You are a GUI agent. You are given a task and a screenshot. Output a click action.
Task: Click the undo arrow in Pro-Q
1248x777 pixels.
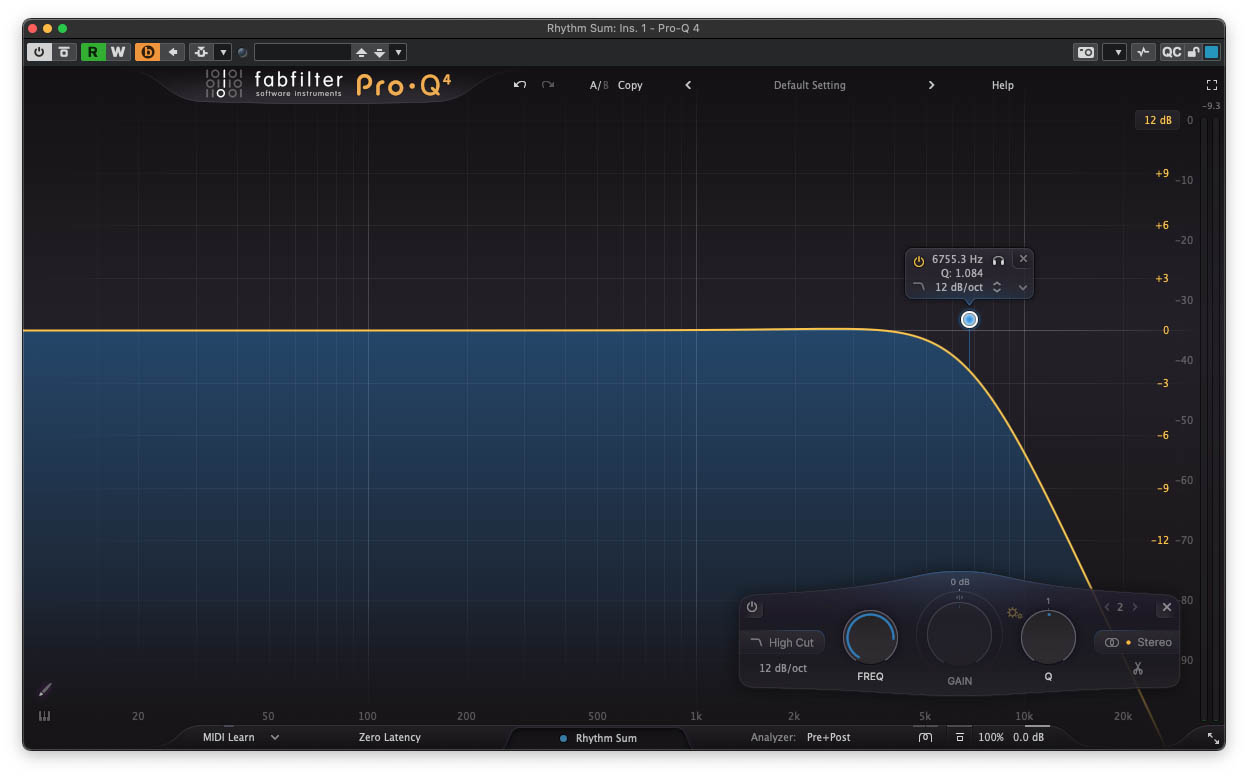point(519,85)
